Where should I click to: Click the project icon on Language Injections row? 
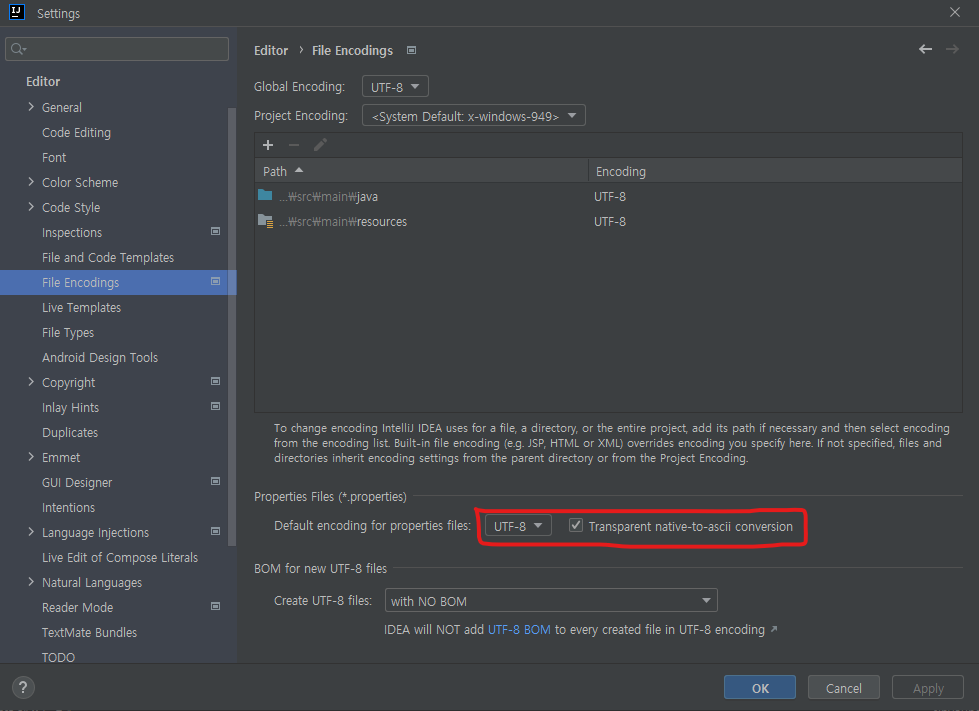tap(215, 531)
